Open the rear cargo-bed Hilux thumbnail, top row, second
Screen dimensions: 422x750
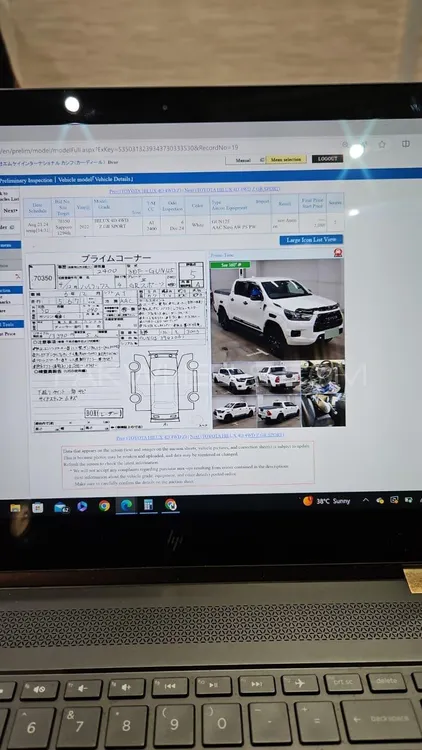click(x=278, y=377)
